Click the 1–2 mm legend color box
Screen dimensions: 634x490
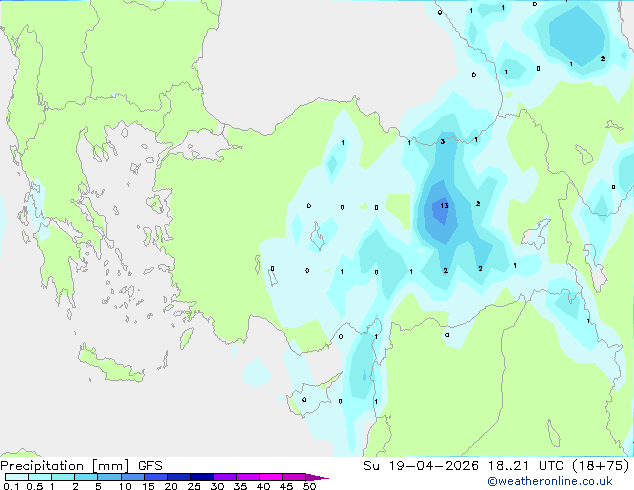(x=63, y=477)
